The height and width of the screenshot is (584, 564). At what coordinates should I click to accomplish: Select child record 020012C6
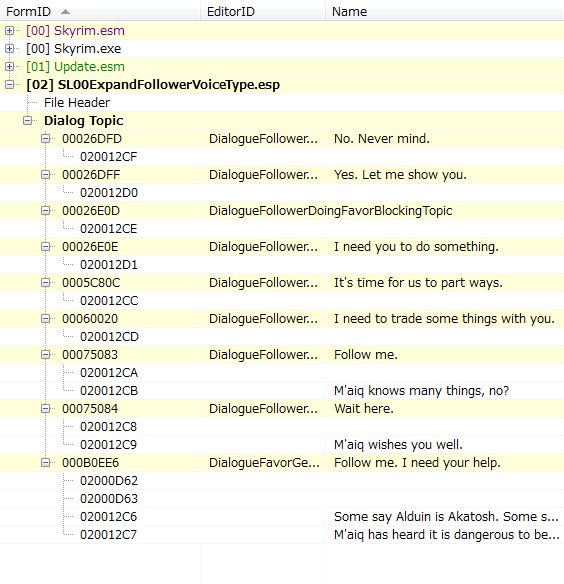108,517
